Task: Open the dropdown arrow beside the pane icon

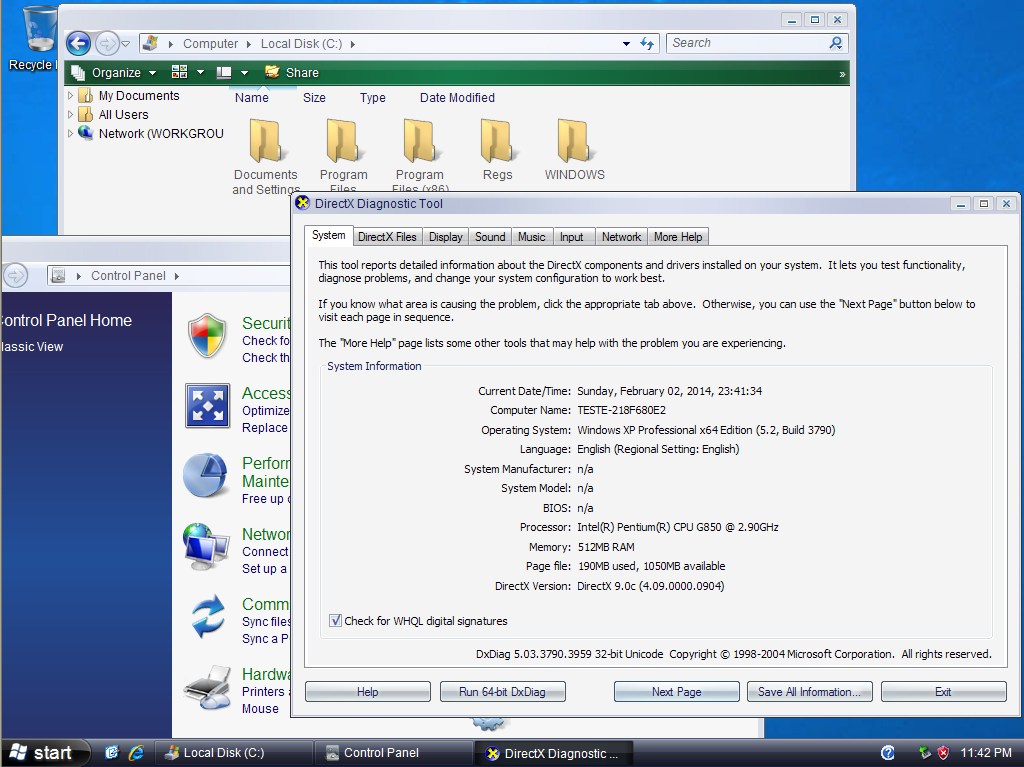Action: [244, 73]
